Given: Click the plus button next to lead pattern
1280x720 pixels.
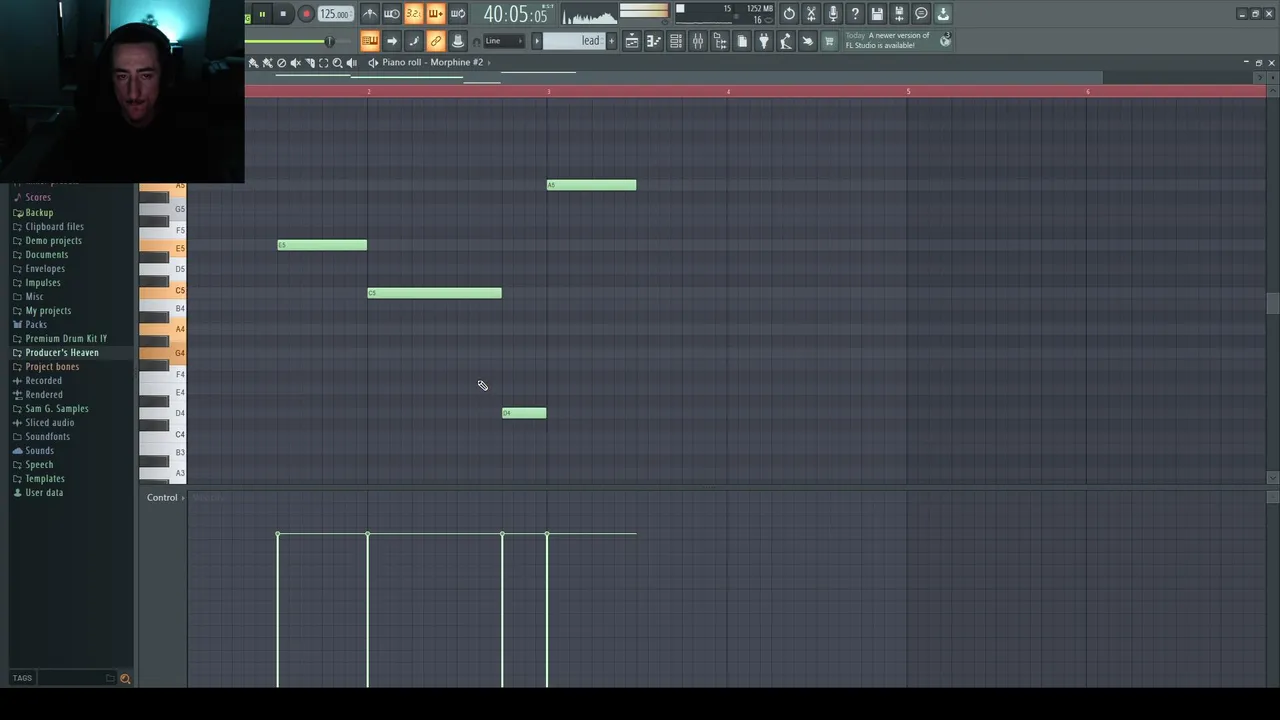Looking at the screenshot, I should [x=612, y=41].
